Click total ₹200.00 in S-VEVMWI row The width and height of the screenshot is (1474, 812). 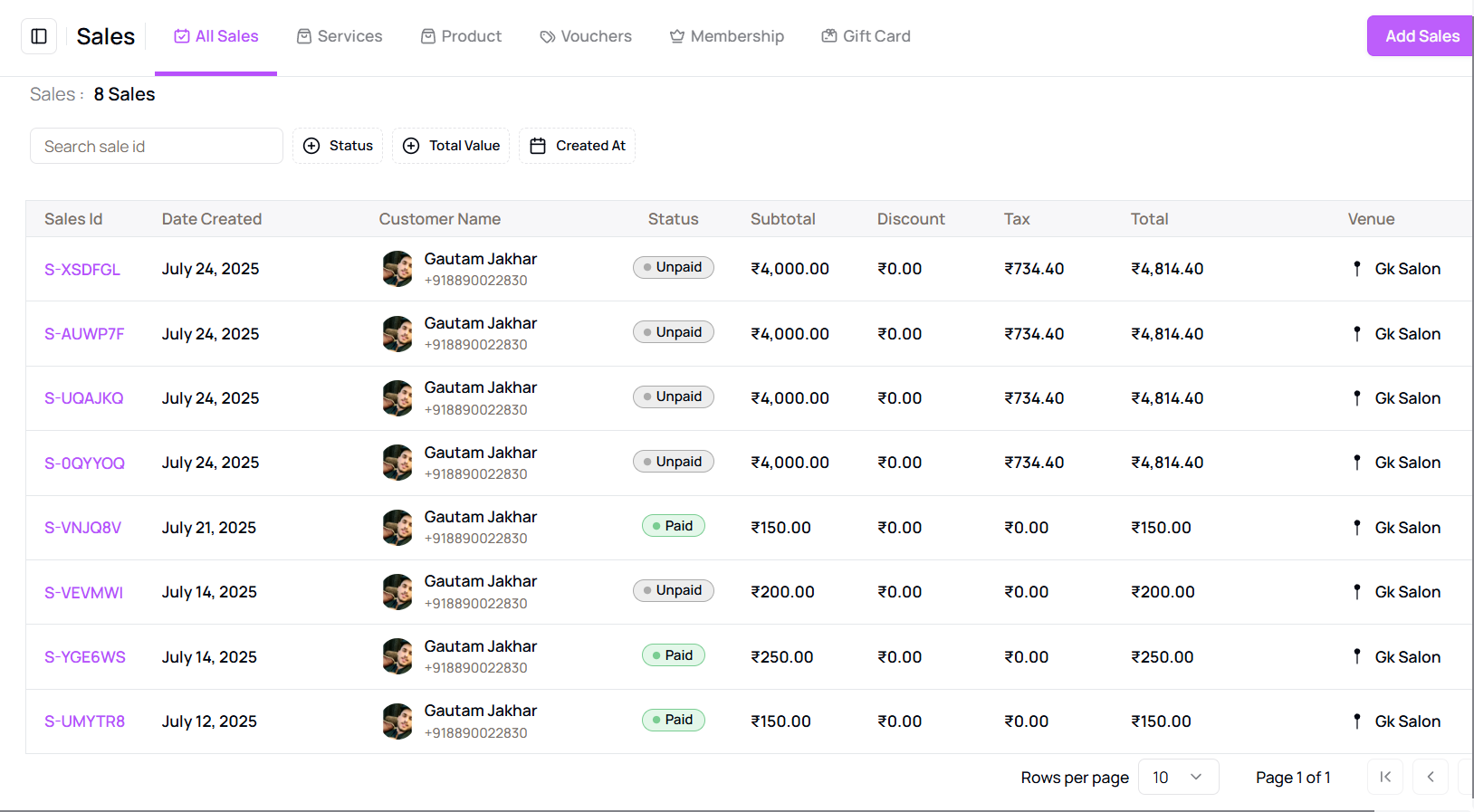click(x=1163, y=592)
